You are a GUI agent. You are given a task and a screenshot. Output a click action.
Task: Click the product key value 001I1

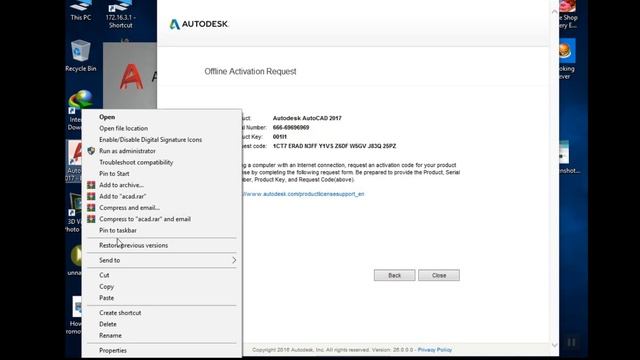click(280, 137)
